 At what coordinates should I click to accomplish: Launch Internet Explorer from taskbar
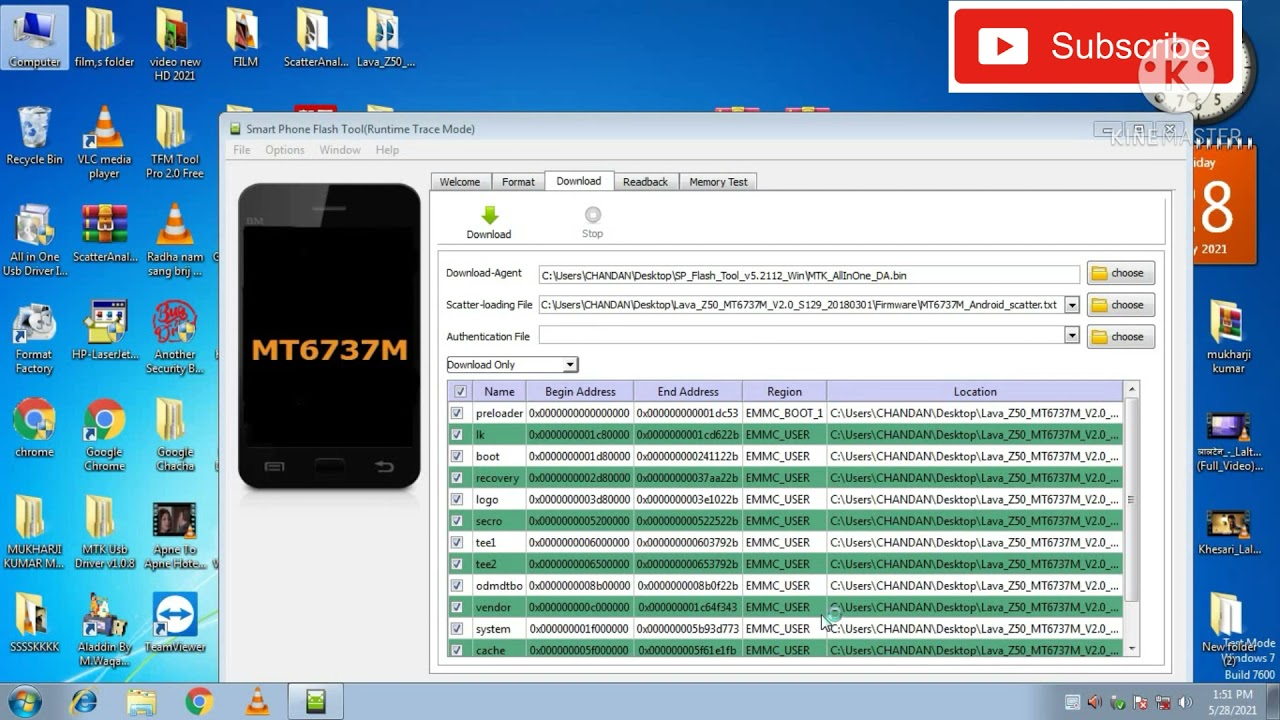[x=84, y=702]
